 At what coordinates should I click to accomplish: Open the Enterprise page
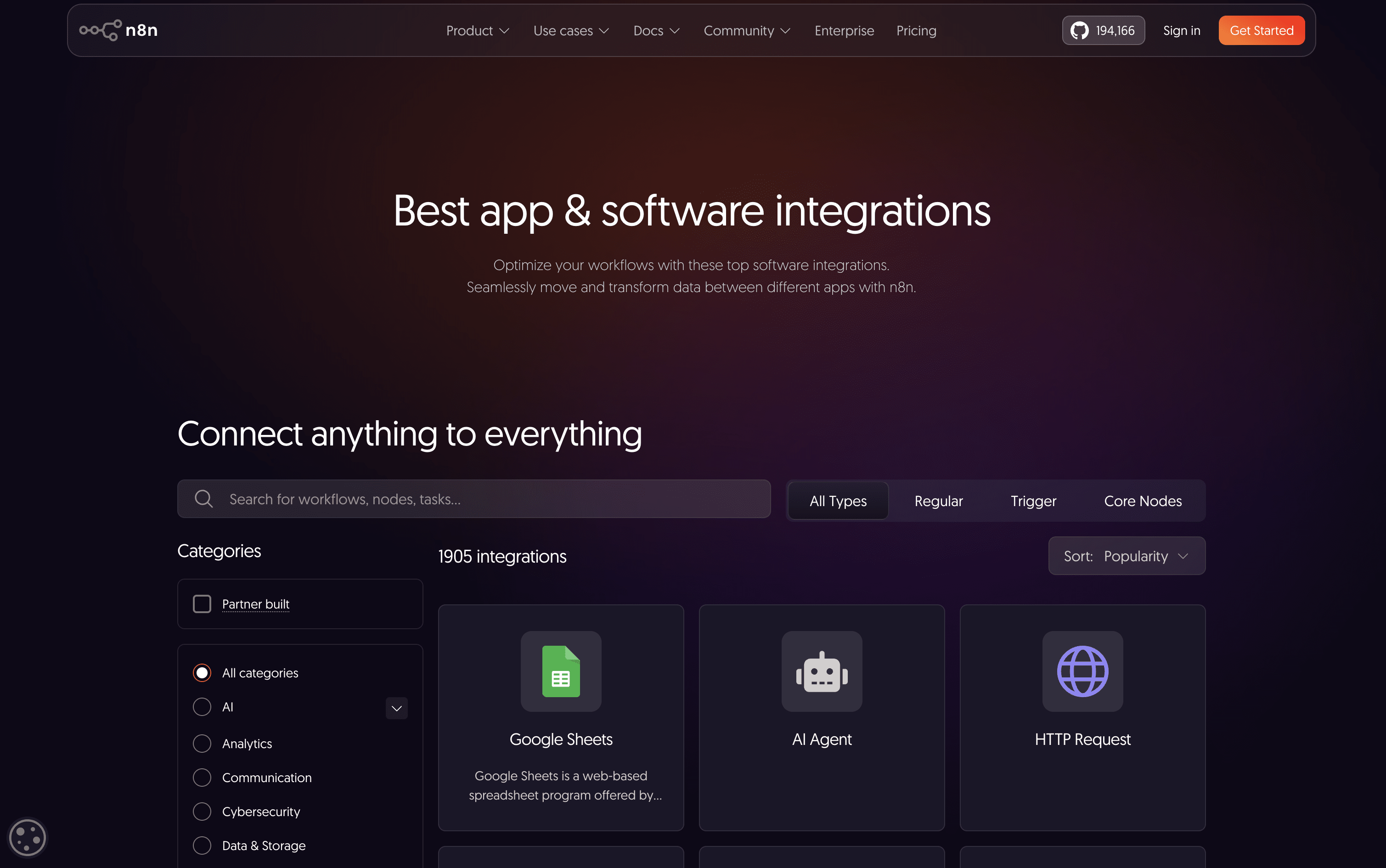(x=844, y=30)
